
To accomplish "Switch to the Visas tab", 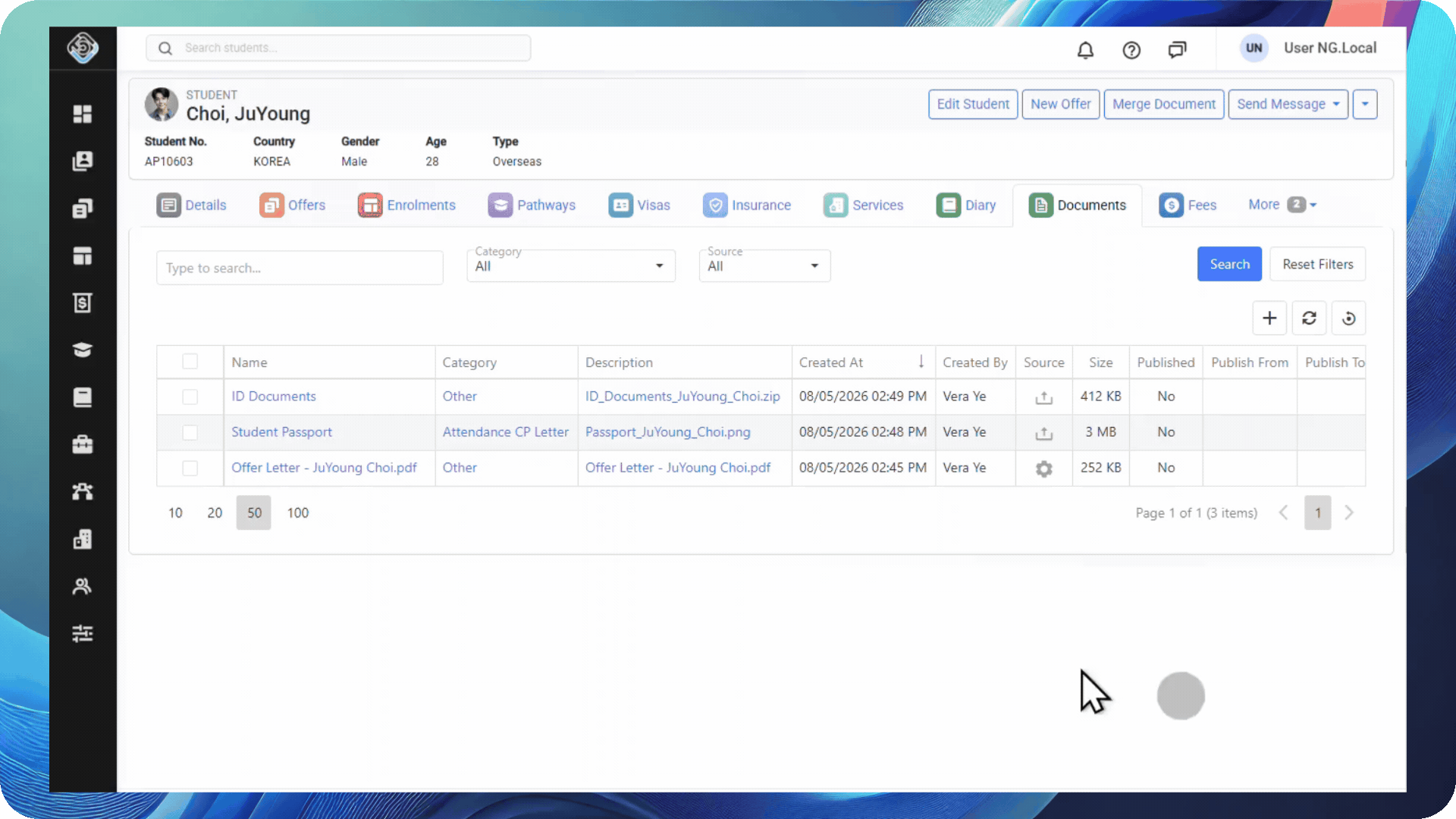I will [639, 205].
